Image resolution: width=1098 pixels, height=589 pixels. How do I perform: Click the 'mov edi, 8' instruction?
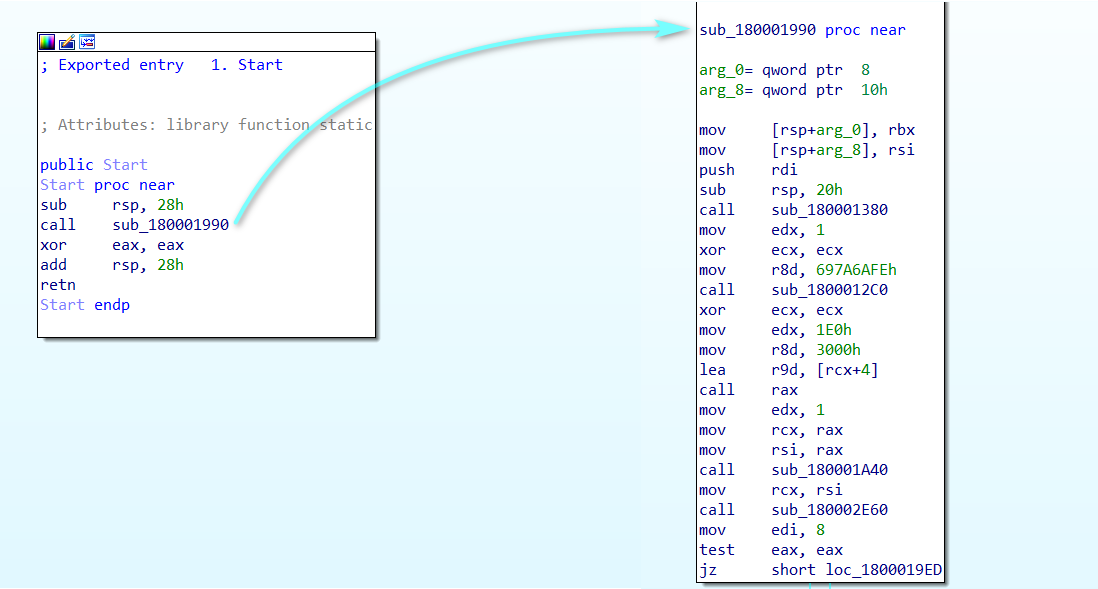click(x=762, y=530)
